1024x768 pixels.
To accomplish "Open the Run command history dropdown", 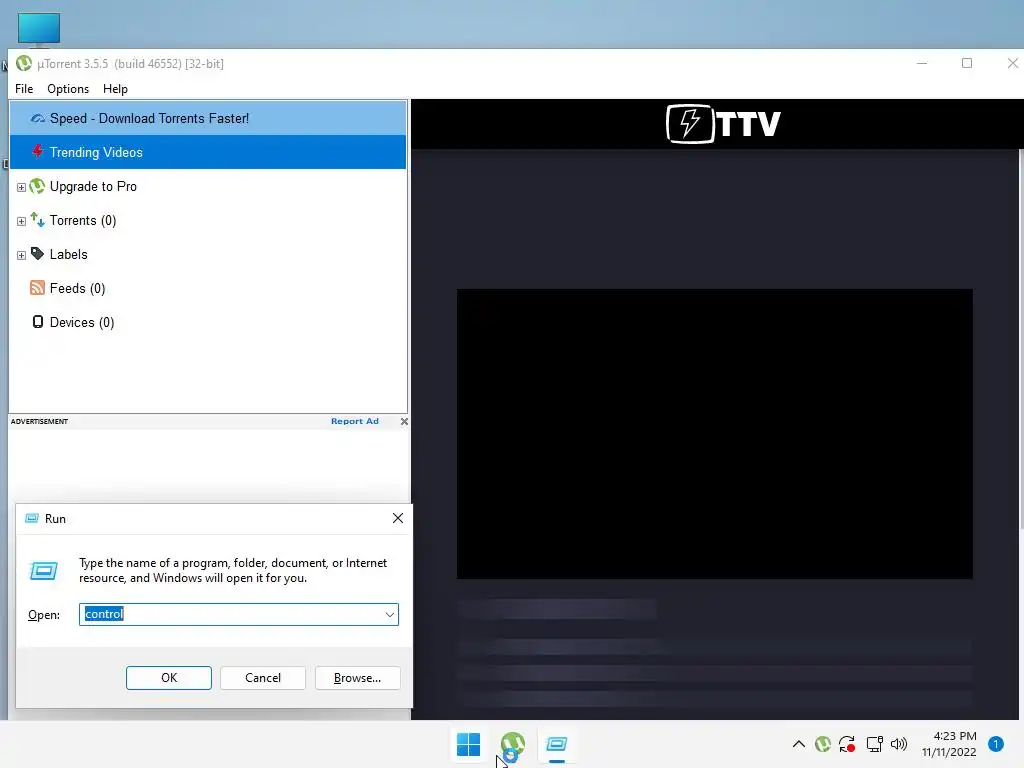I will tap(390, 615).
